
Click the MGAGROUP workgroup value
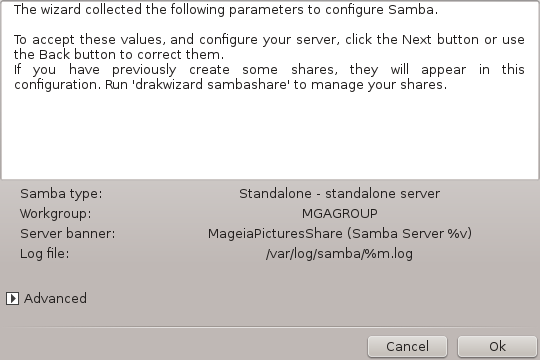coord(340,214)
